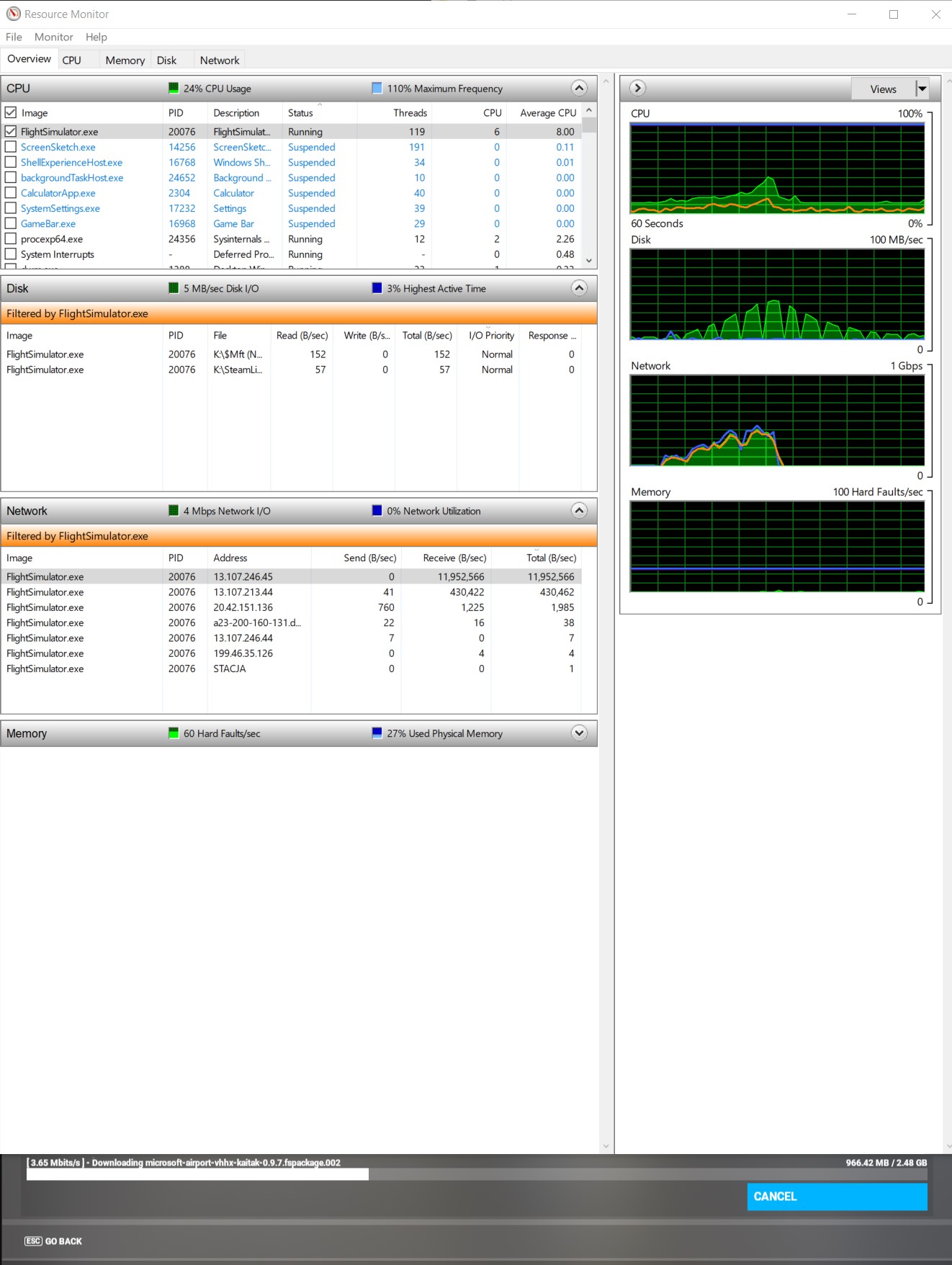Screen dimensions: 952x1265
Task: Click the green Hard Faults/sec indicator icon
Action: pos(174,733)
